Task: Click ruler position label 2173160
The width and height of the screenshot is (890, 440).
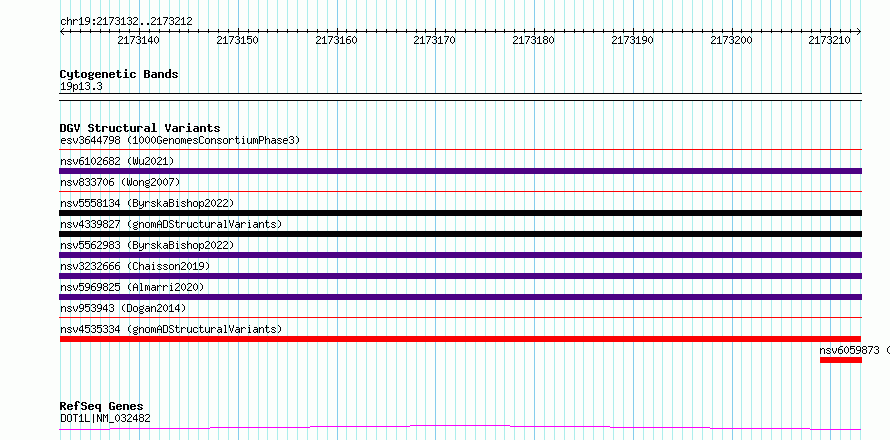Action: 336,40
